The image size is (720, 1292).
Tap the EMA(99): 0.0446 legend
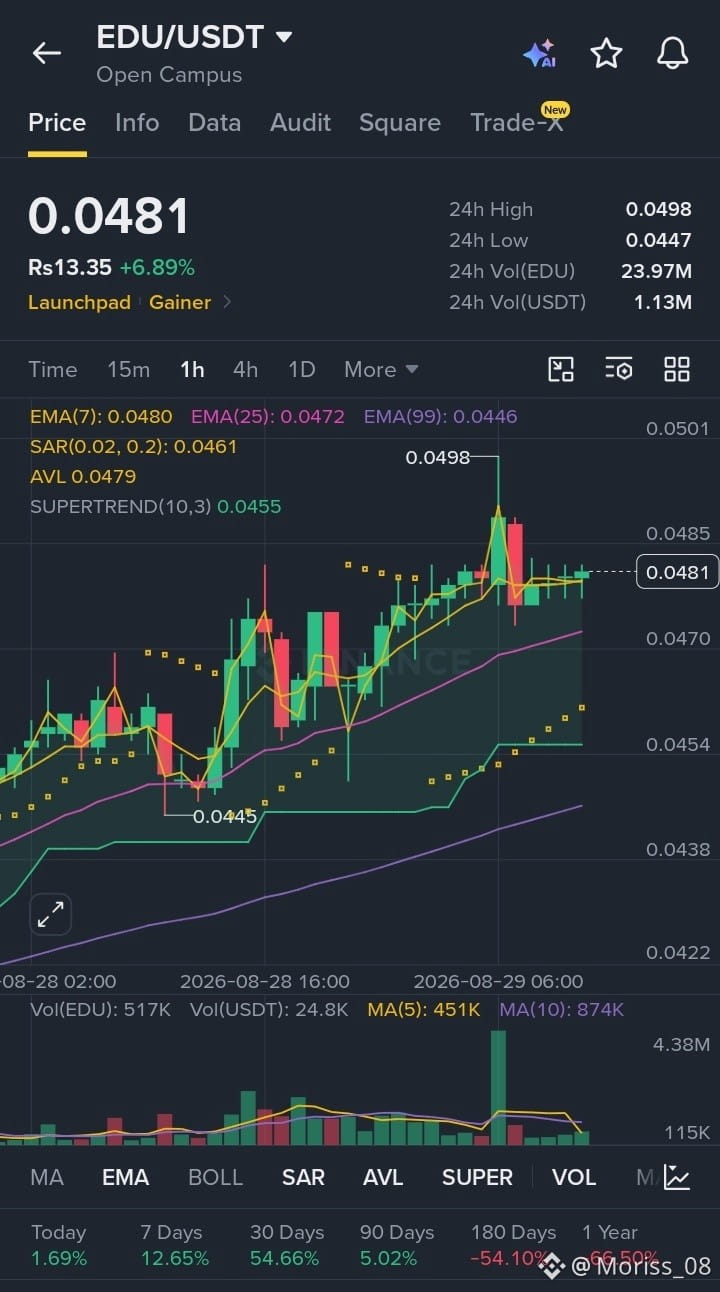click(441, 416)
